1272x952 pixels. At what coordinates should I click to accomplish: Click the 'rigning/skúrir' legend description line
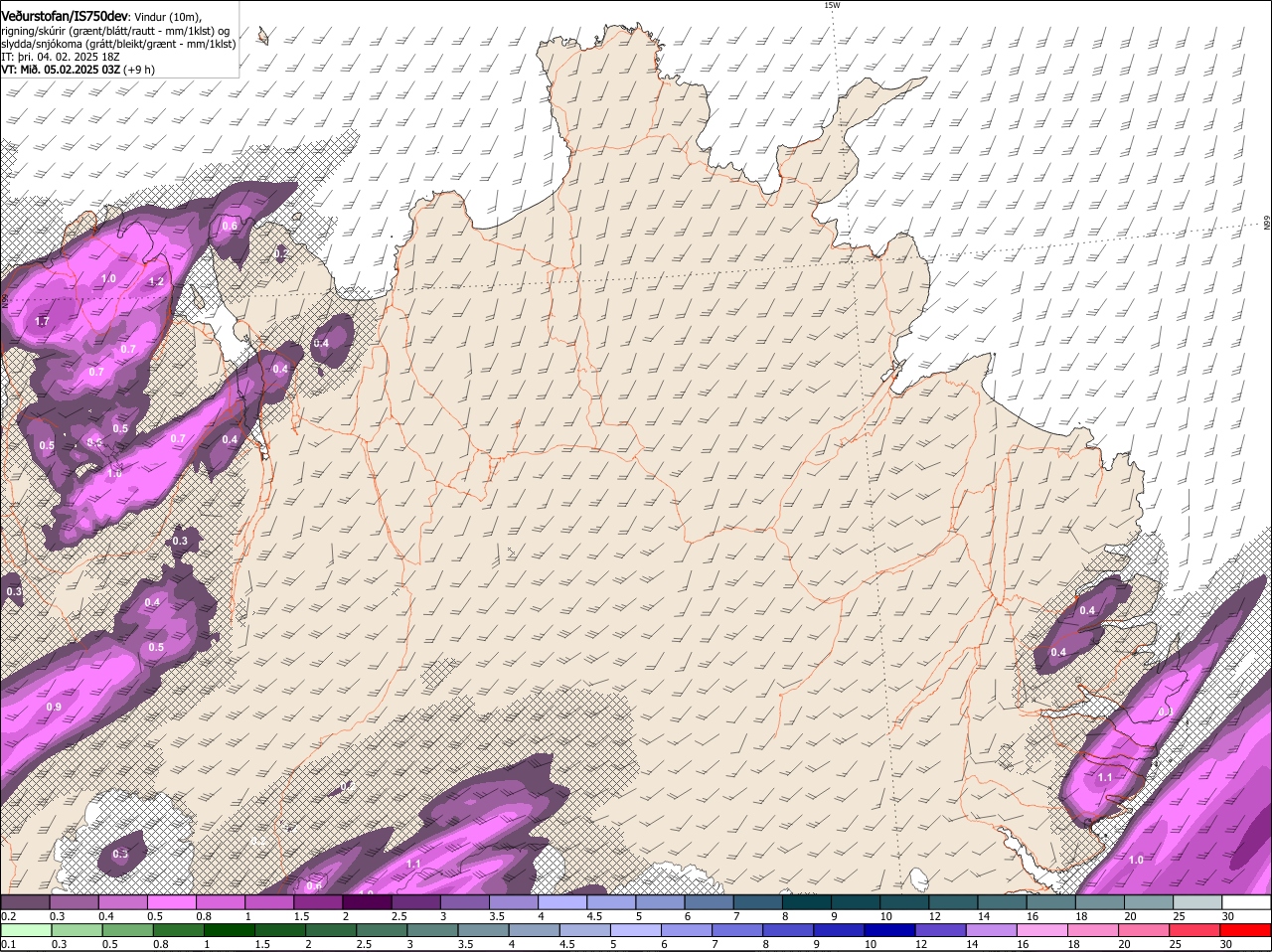116,31
